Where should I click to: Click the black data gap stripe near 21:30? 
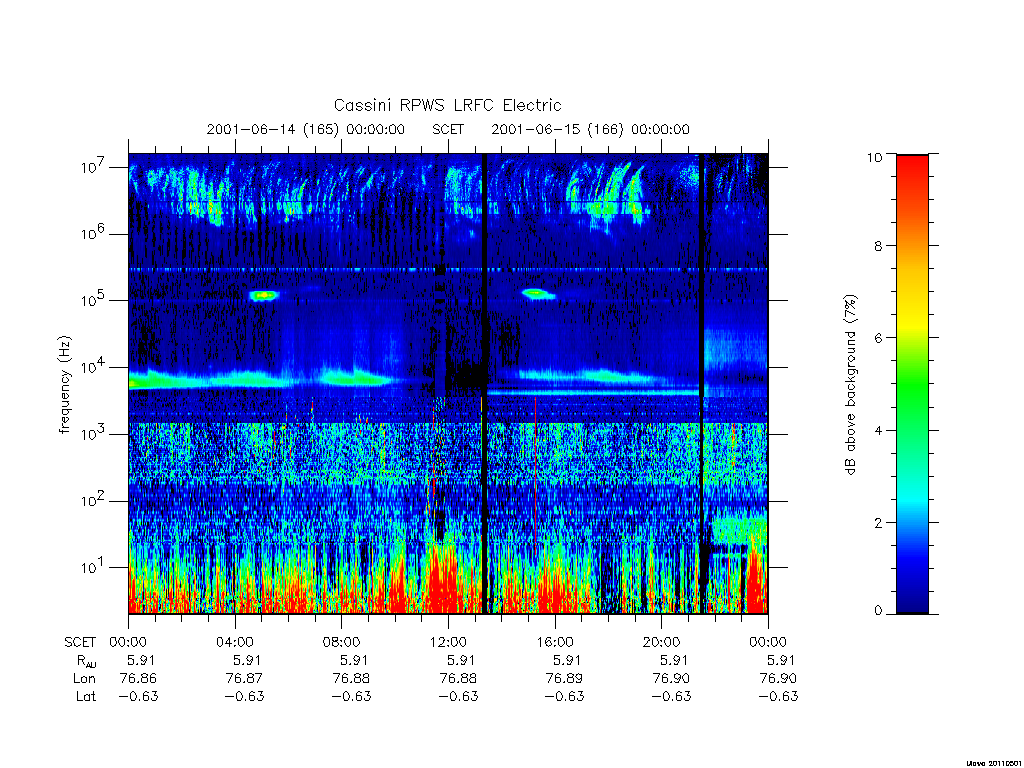pos(702,384)
